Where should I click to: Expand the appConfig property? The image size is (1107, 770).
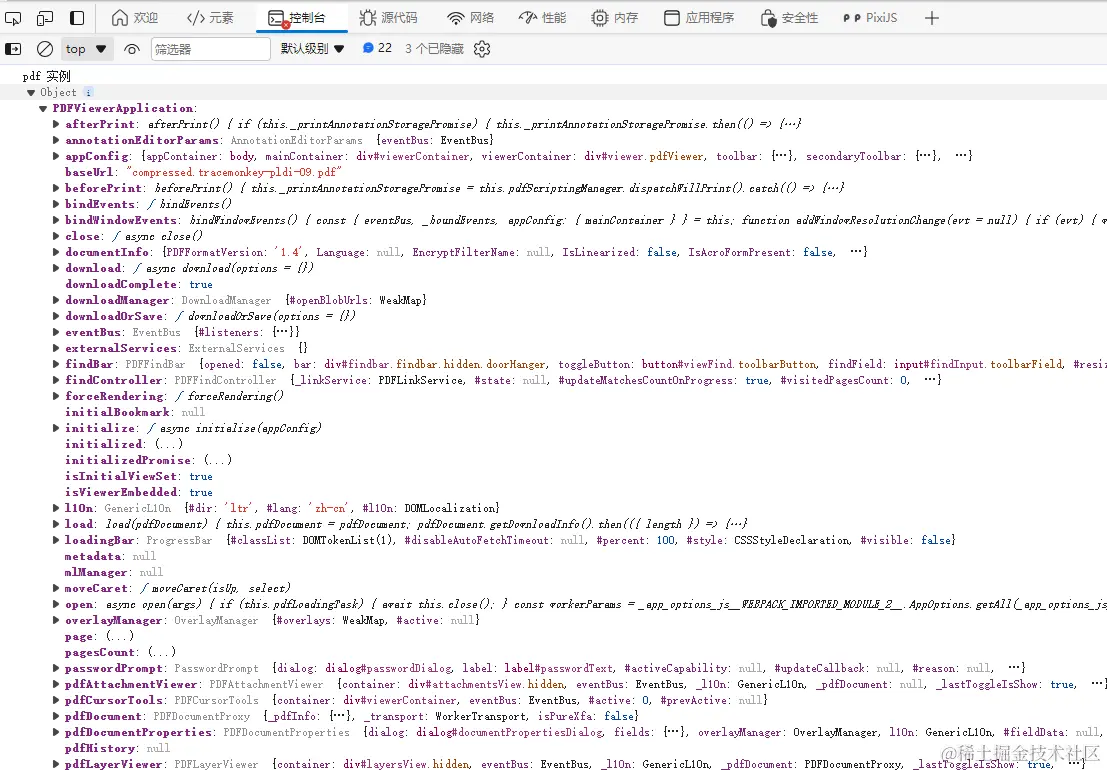tap(56, 157)
